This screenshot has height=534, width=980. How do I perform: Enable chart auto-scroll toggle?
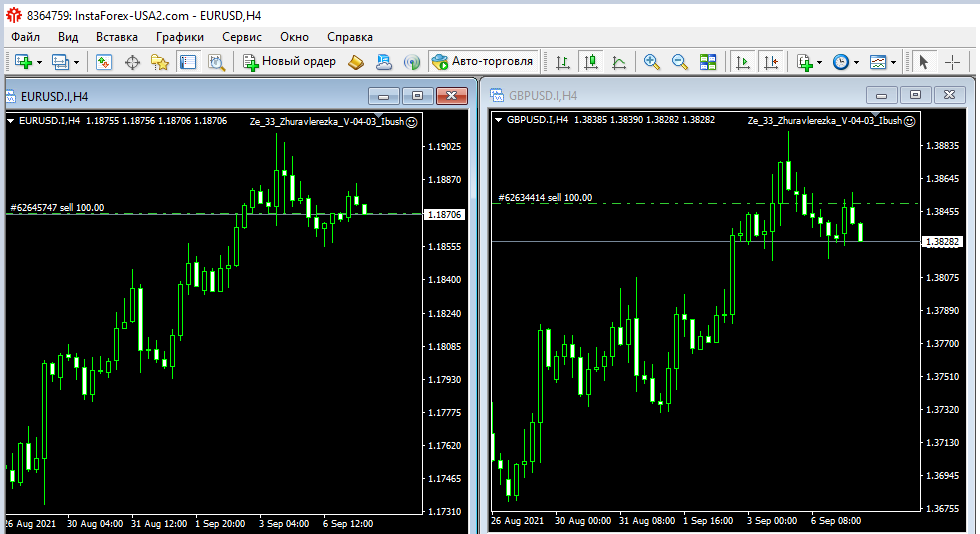742,62
